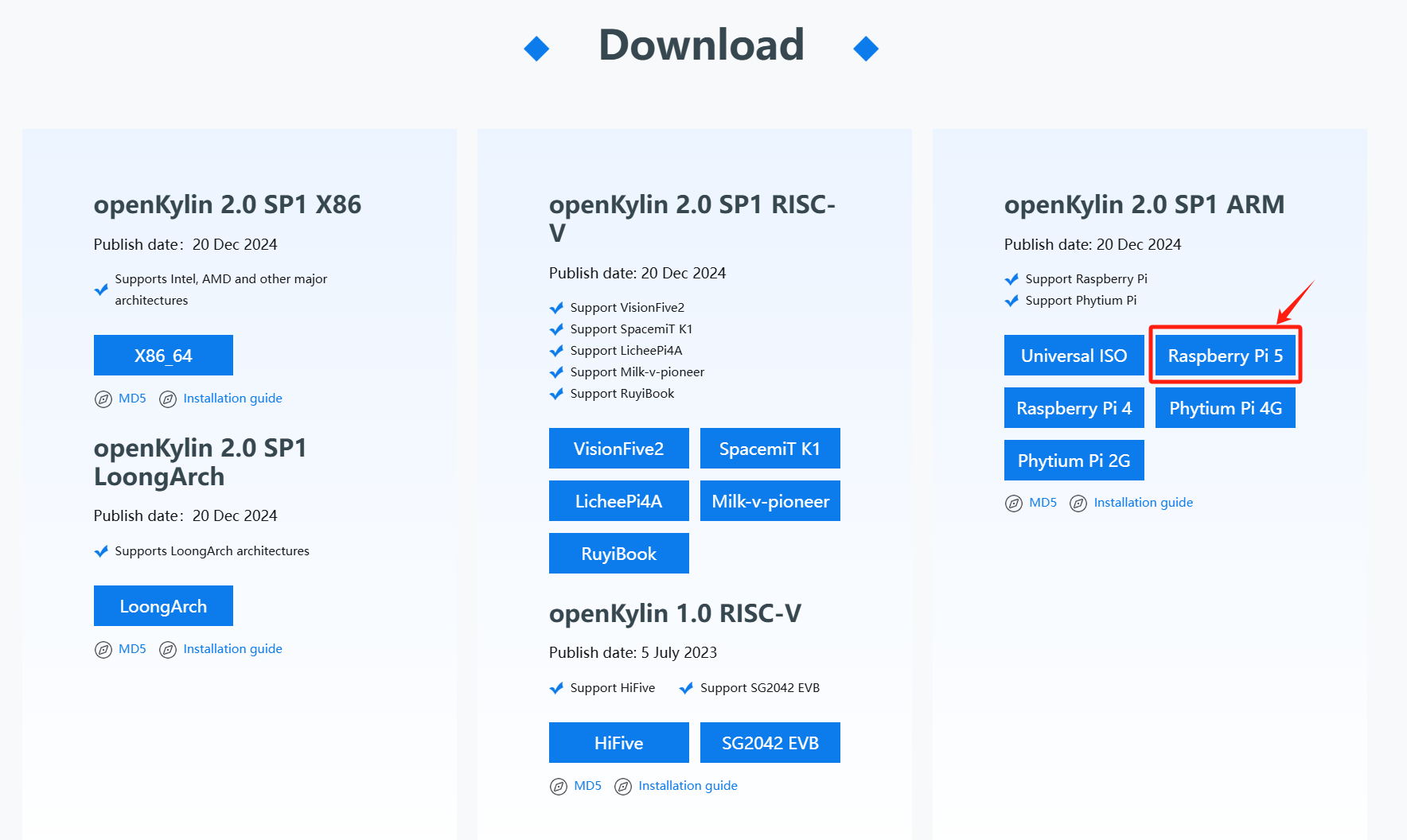Viewport: 1407px width, 840px height.
Task: Open Installation guide under LoongArch button
Action: pos(232,649)
